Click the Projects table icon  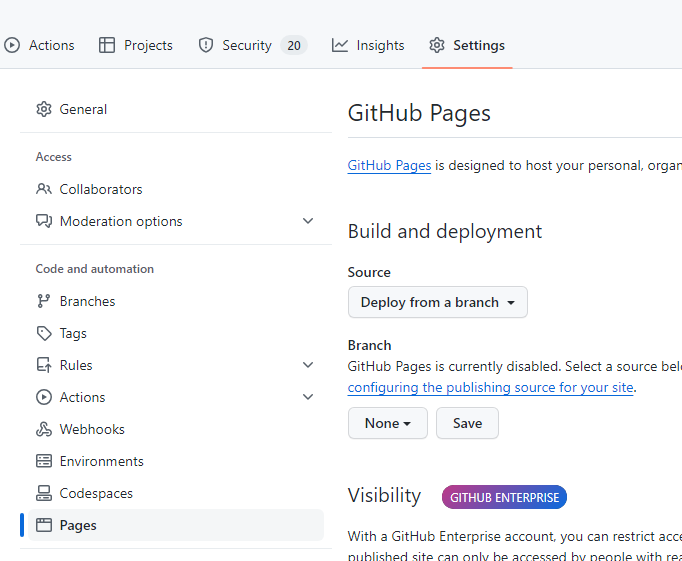107,45
